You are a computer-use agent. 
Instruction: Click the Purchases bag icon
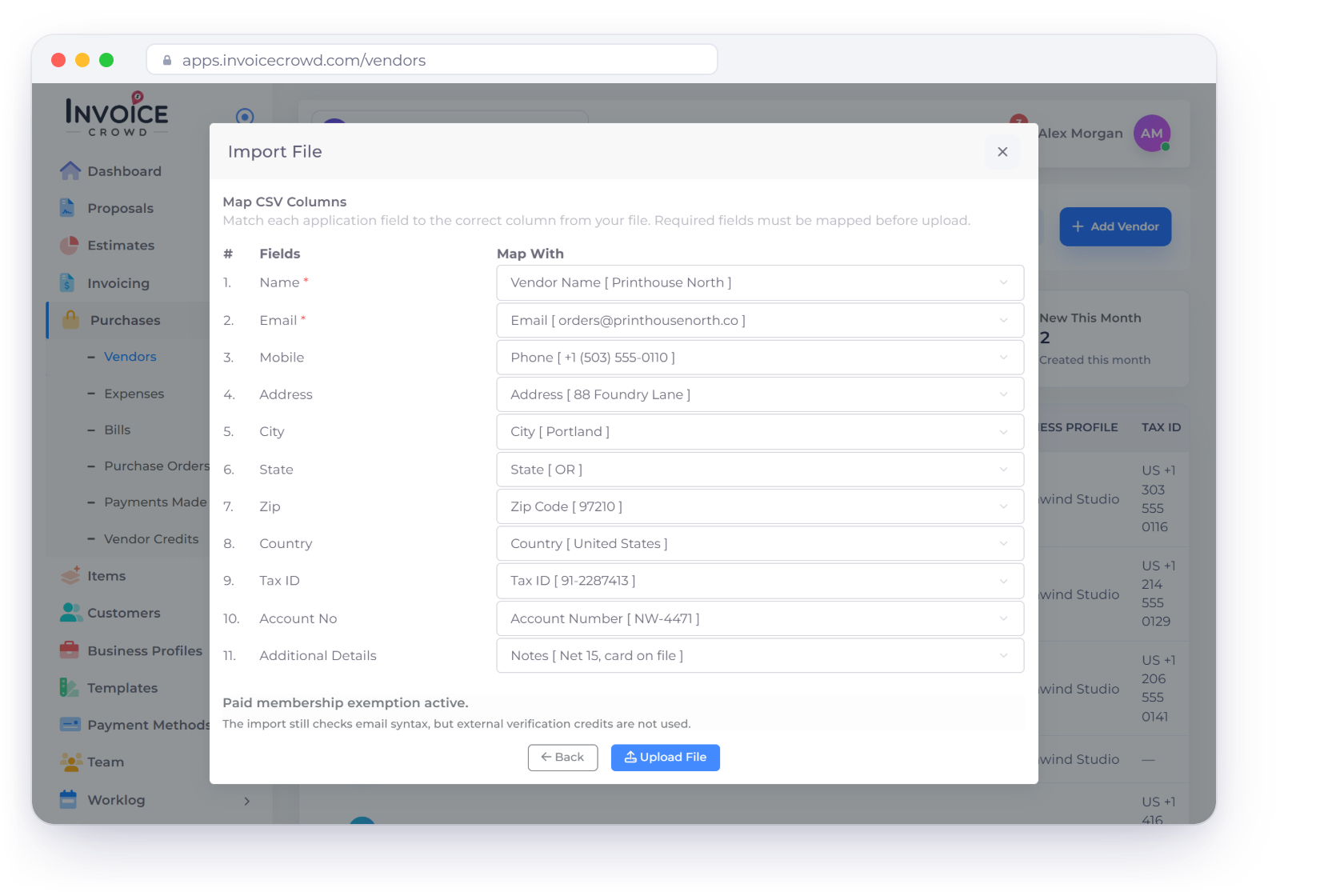[71, 320]
